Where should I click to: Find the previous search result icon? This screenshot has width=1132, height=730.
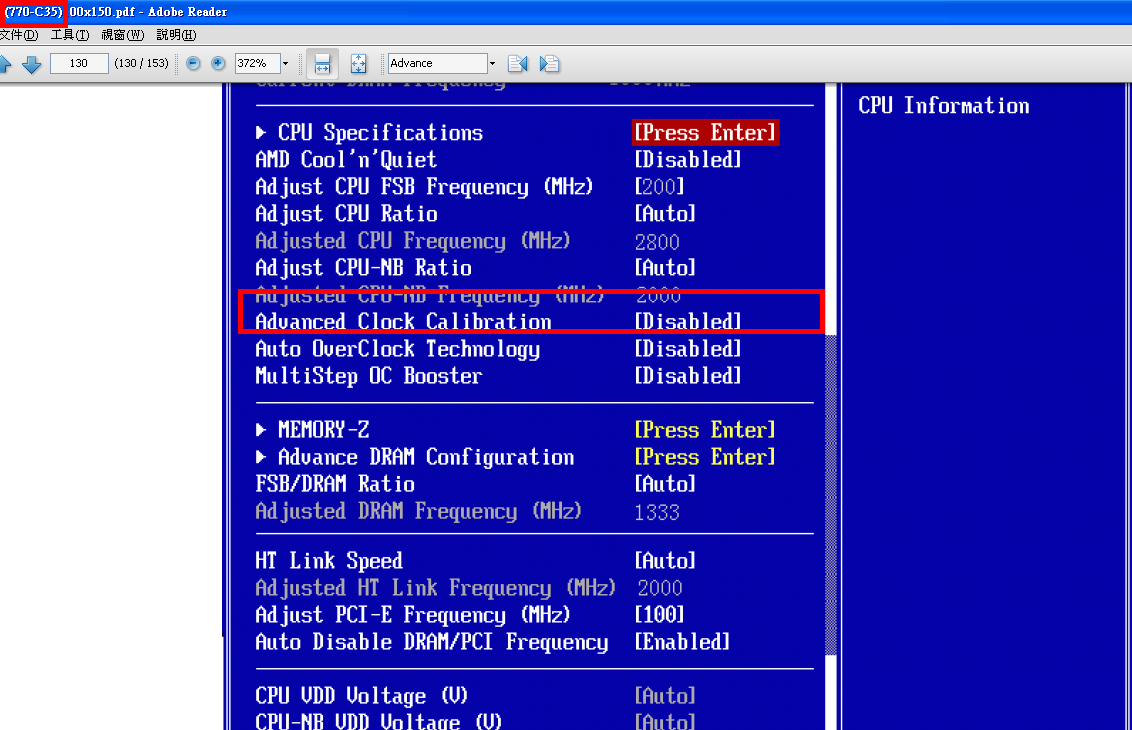click(x=518, y=64)
